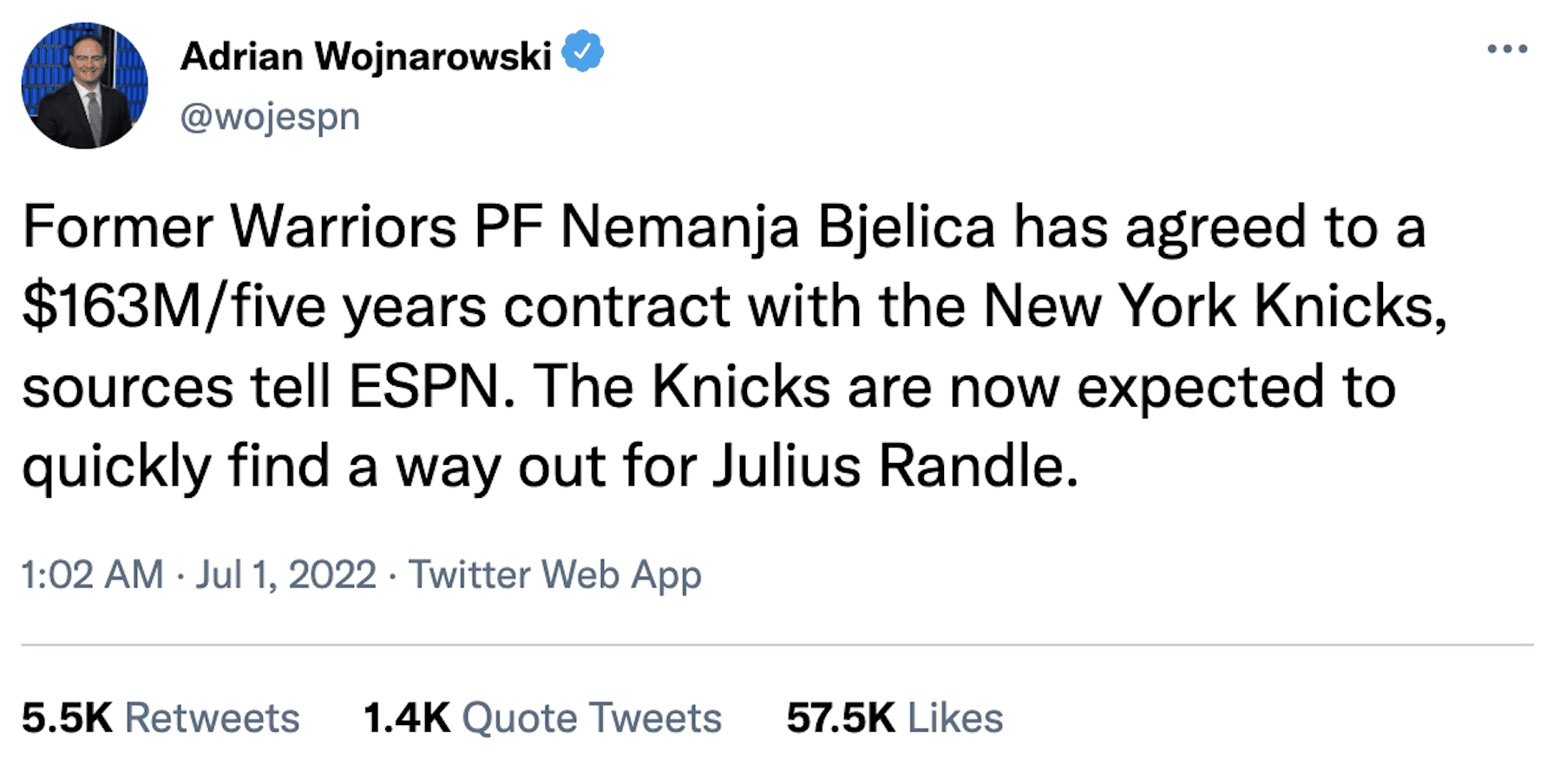Click the 1:02 AM time text
The width and height of the screenshot is (1560, 784).
89,573
